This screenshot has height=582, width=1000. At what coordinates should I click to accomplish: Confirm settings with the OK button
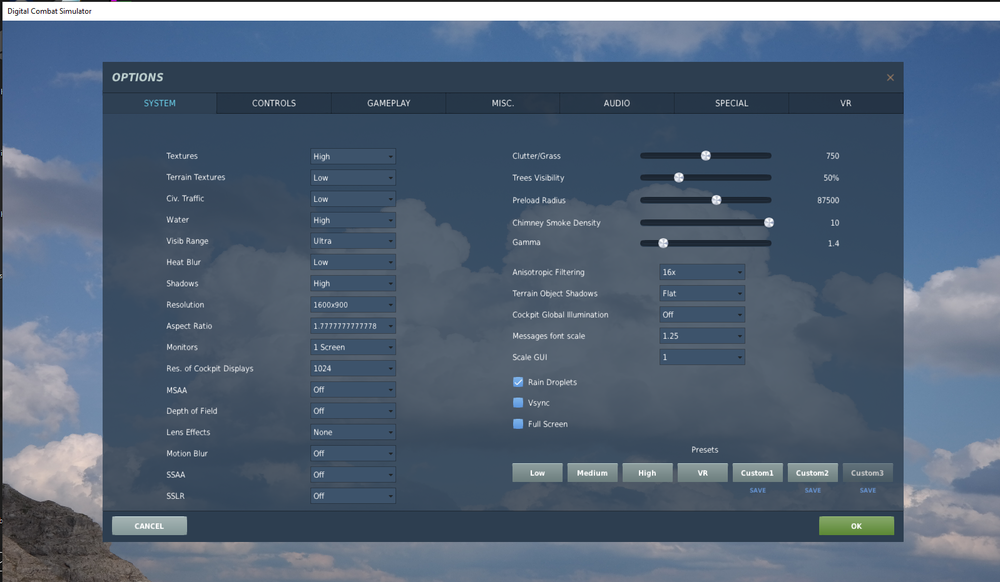(856, 525)
